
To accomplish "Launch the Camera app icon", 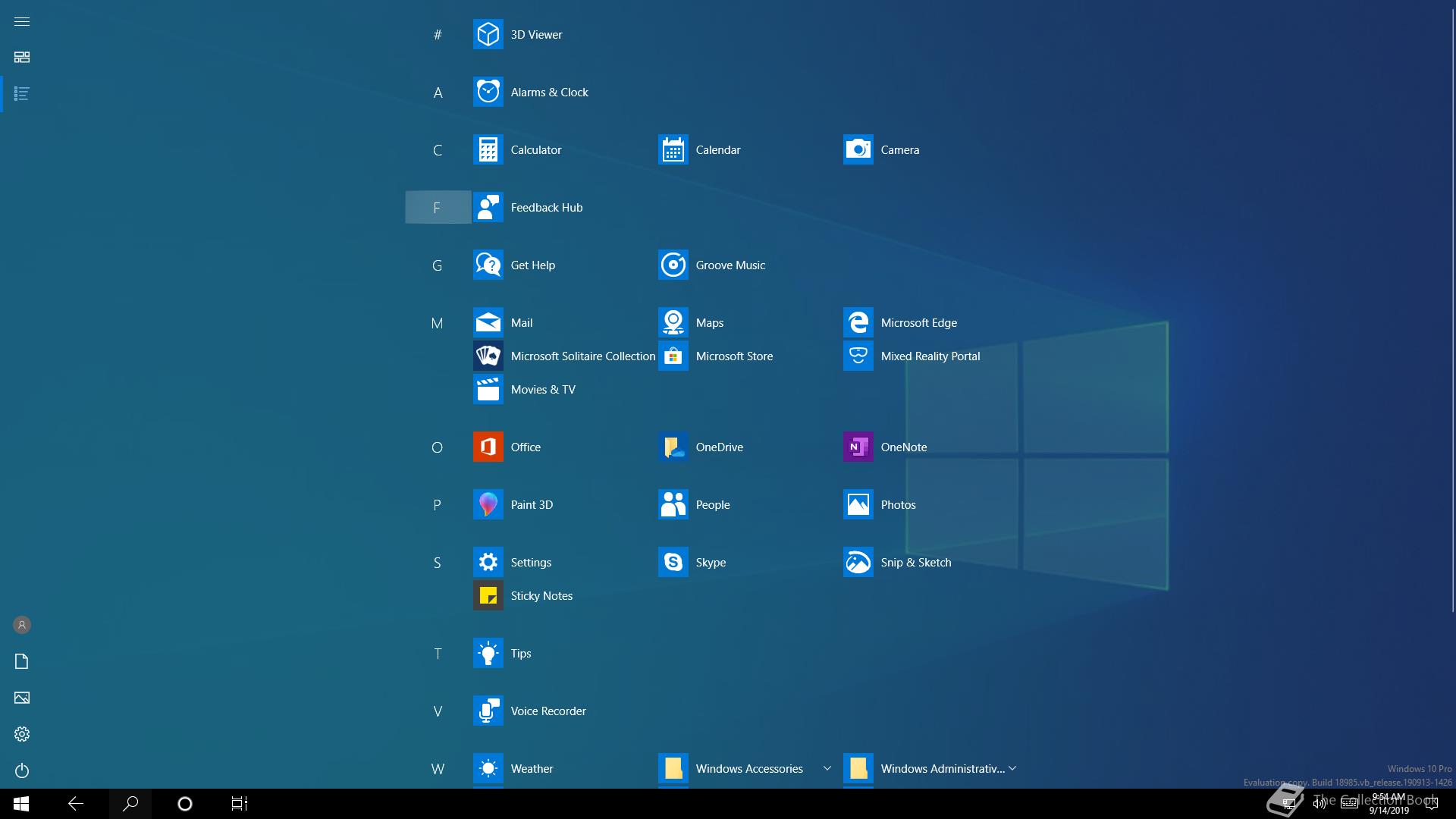I will point(858,149).
